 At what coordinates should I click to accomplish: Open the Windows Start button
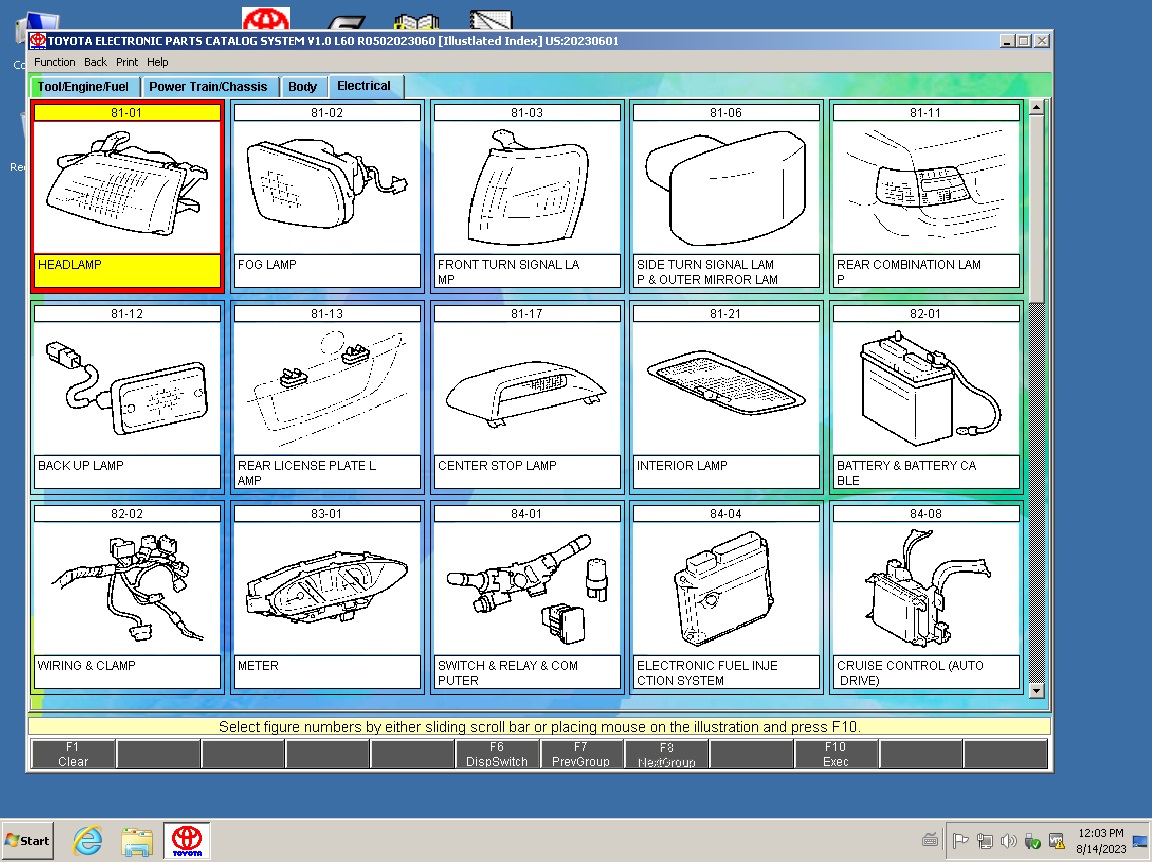click(x=28, y=841)
